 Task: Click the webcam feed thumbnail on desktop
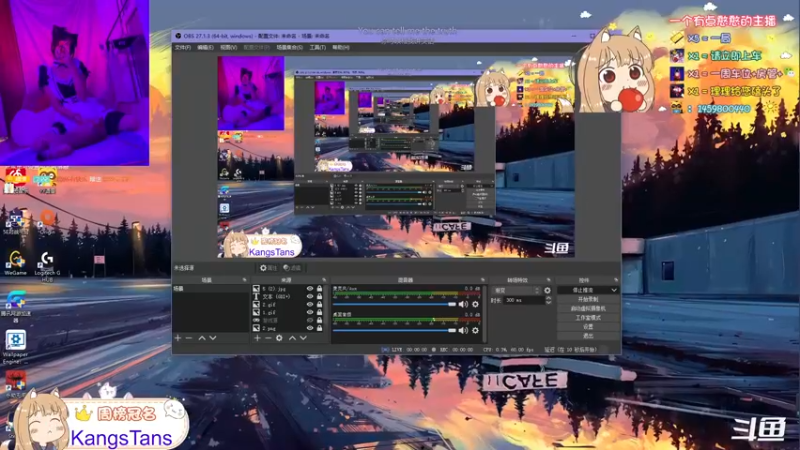point(74,83)
